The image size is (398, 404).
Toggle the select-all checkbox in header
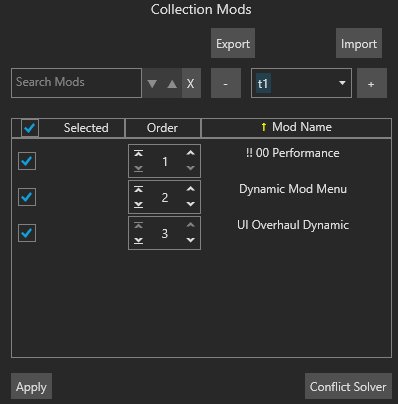click(x=30, y=128)
